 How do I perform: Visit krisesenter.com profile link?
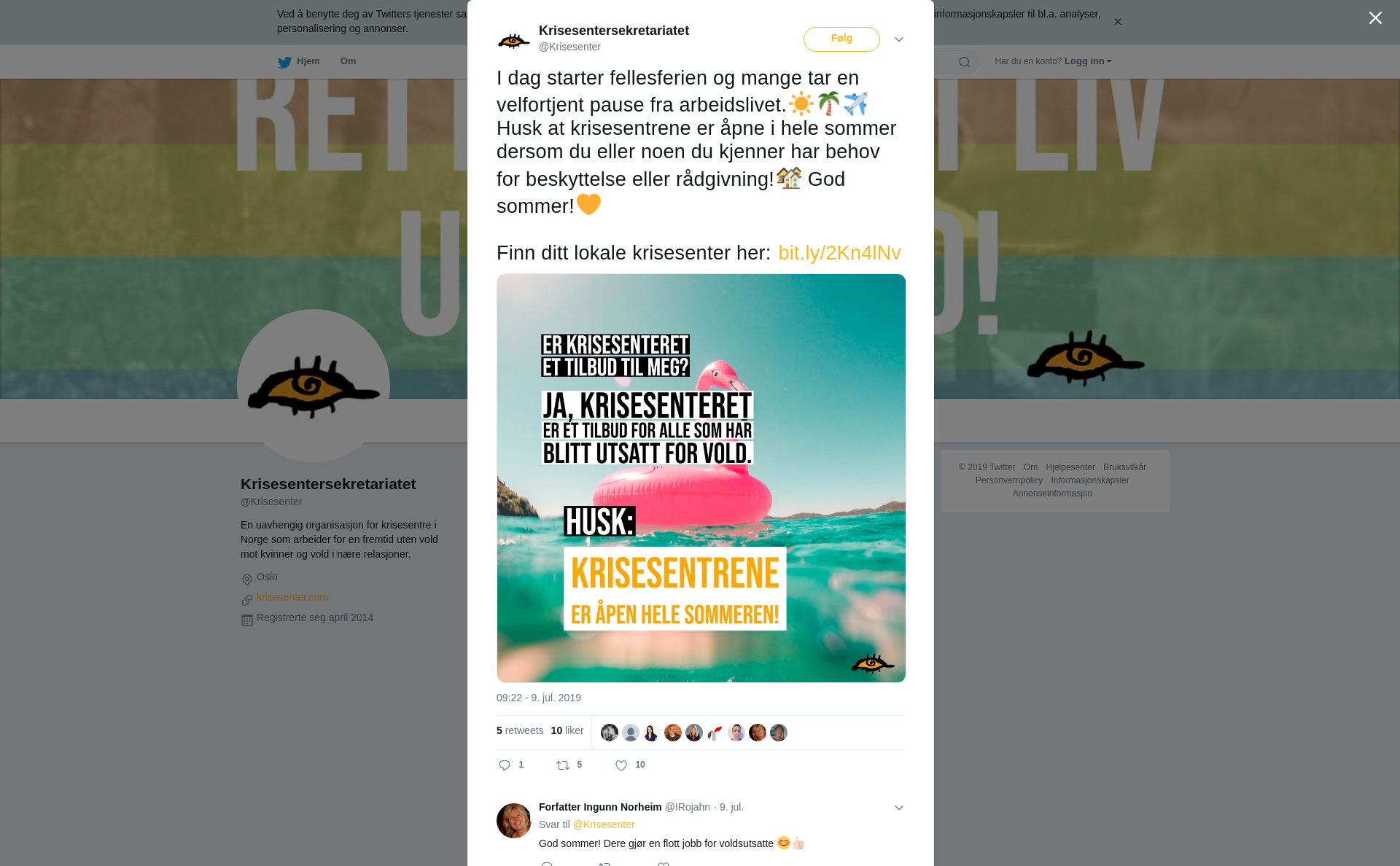292,597
